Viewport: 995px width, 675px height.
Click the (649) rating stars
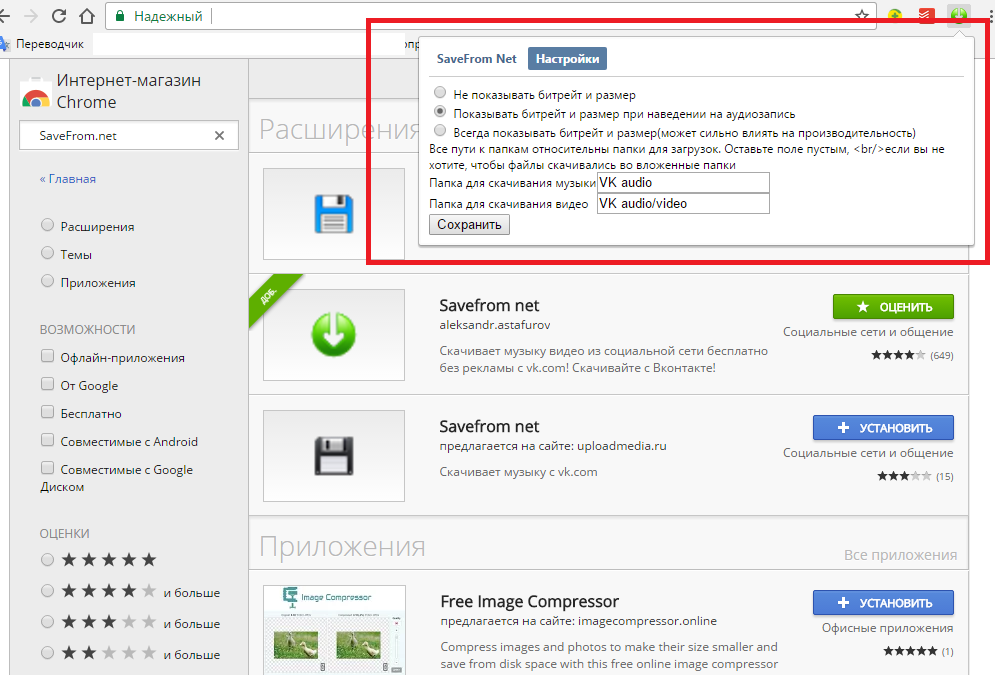tap(898, 355)
